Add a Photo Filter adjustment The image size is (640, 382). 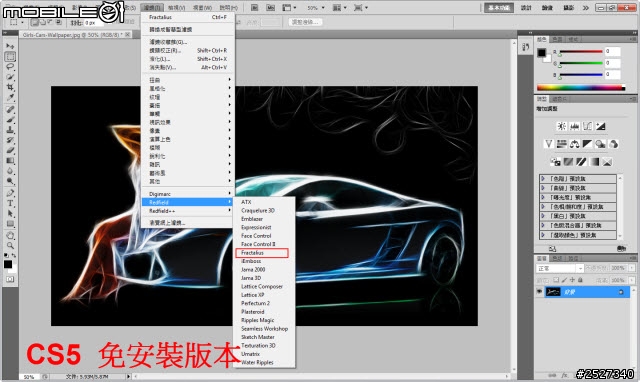[600, 144]
